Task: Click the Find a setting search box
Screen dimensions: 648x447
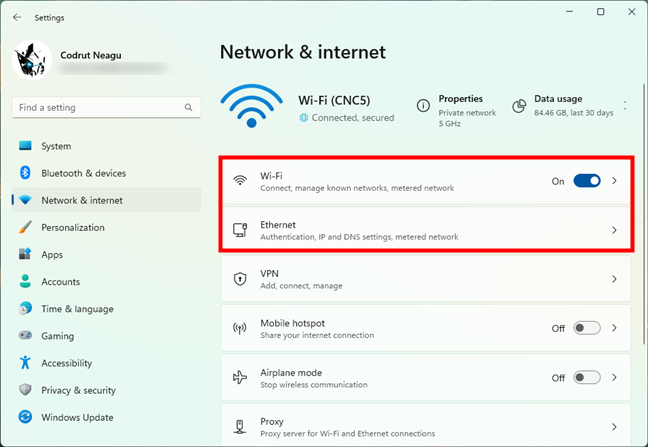Action: 98,107
